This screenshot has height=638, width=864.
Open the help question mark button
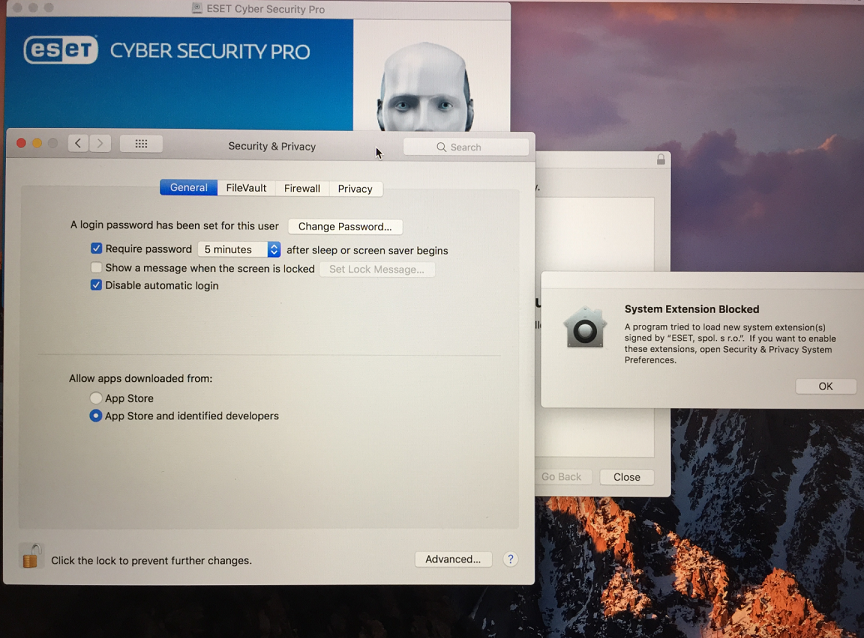pos(510,559)
